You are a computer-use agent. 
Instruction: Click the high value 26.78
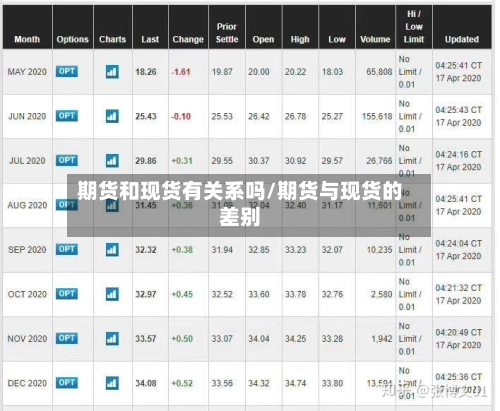tap(295, 116)
